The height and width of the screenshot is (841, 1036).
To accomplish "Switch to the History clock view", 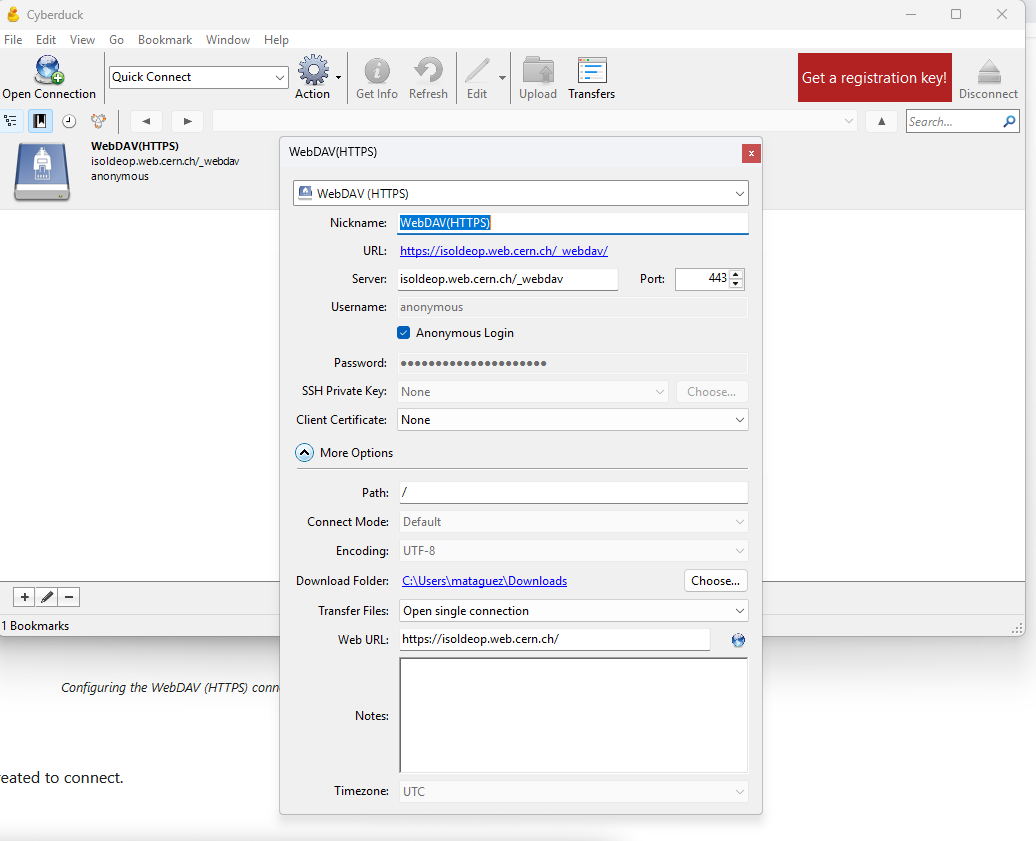I will coord(69,121).
